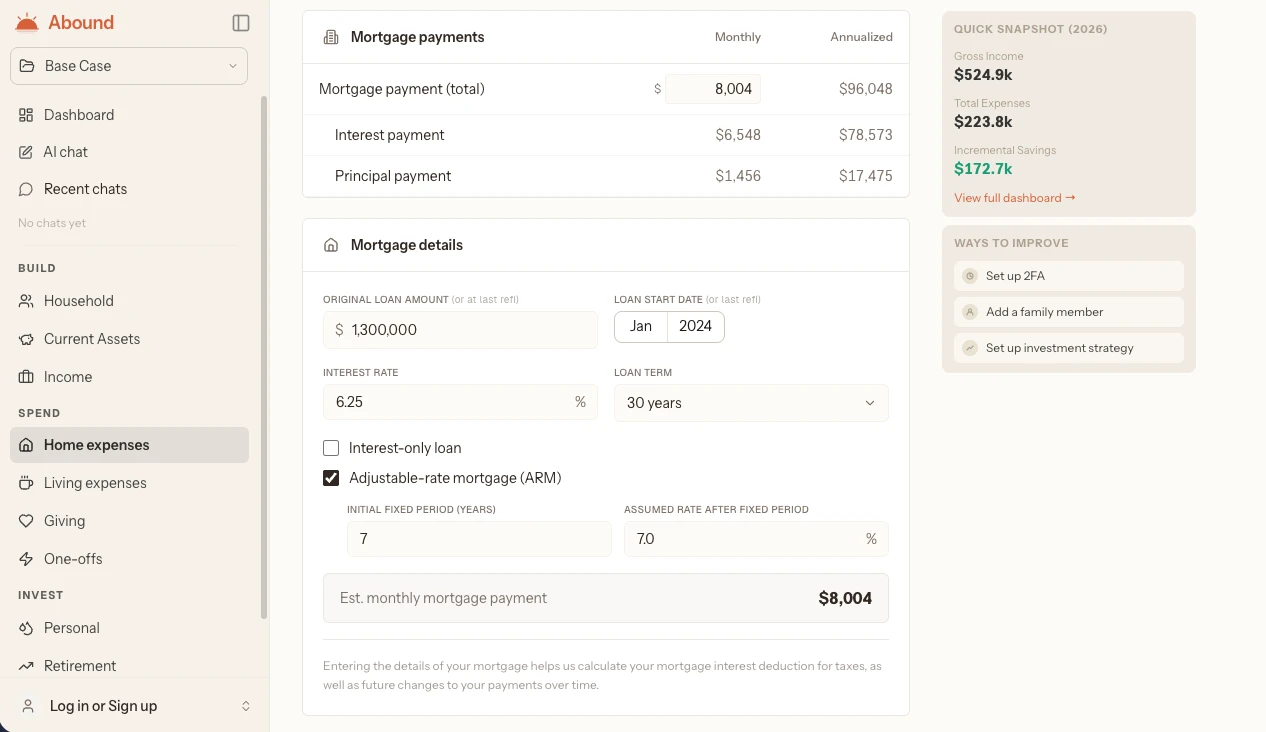Click the Personal invest icon
Image resolution: width=1266 pixels, height=732 pixels.
[x=26, y=628]
